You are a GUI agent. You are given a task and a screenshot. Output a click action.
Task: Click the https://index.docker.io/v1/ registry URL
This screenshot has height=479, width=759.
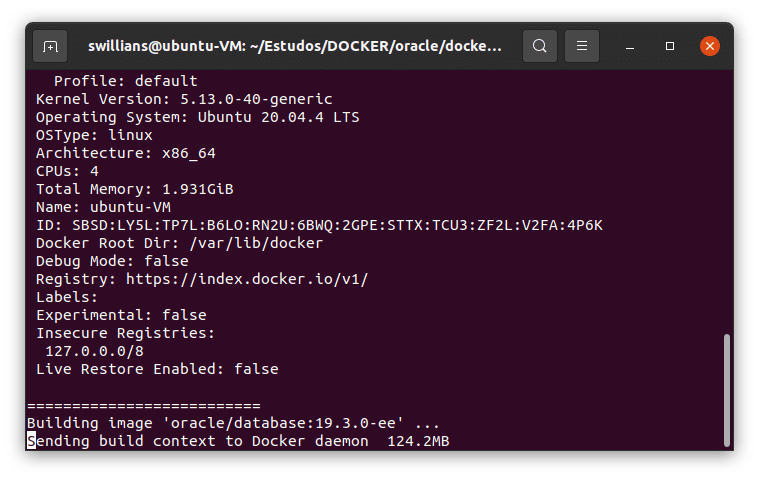point(247,279)
